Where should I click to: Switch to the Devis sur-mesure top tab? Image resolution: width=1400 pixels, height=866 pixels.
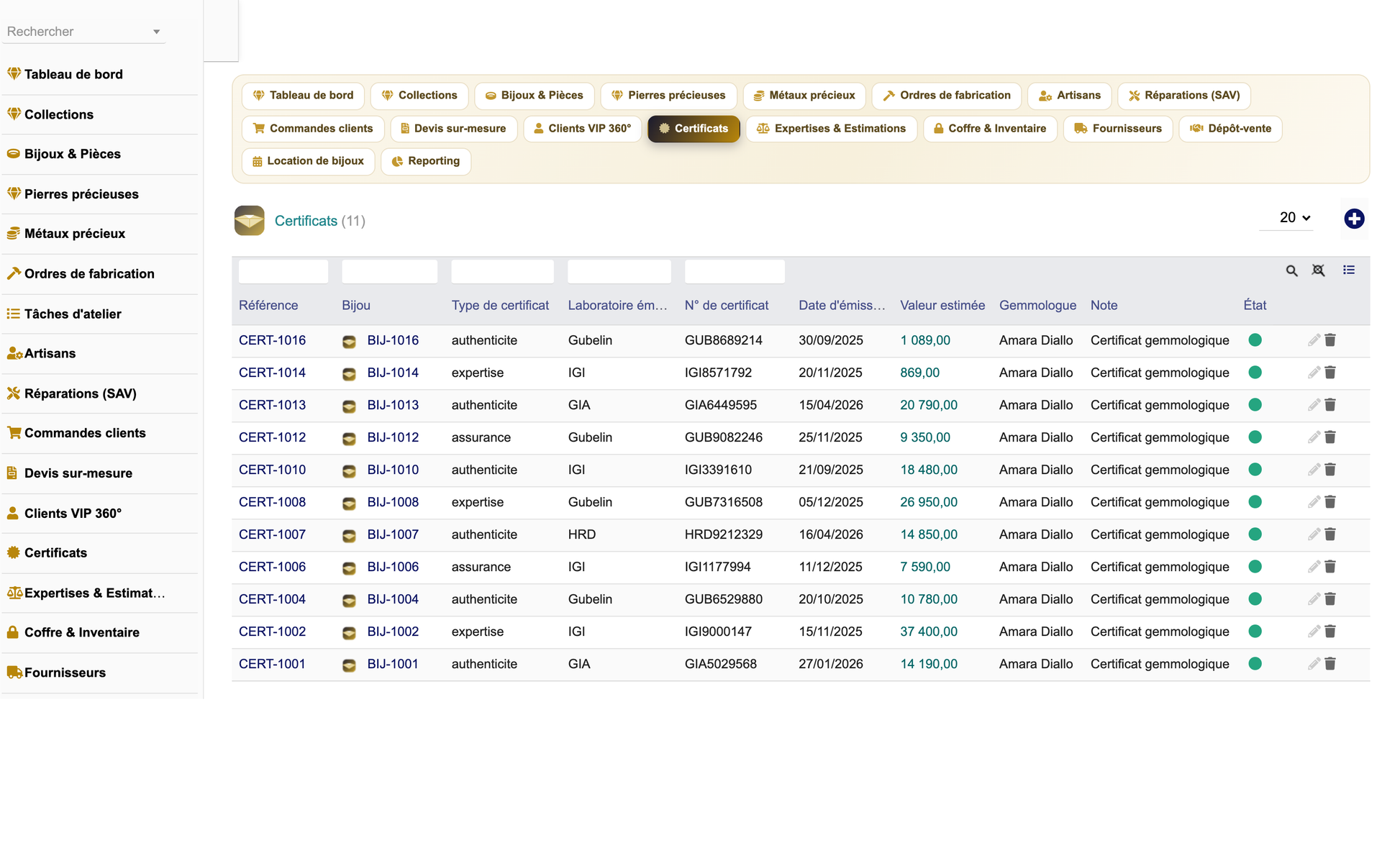coord(454,129)
